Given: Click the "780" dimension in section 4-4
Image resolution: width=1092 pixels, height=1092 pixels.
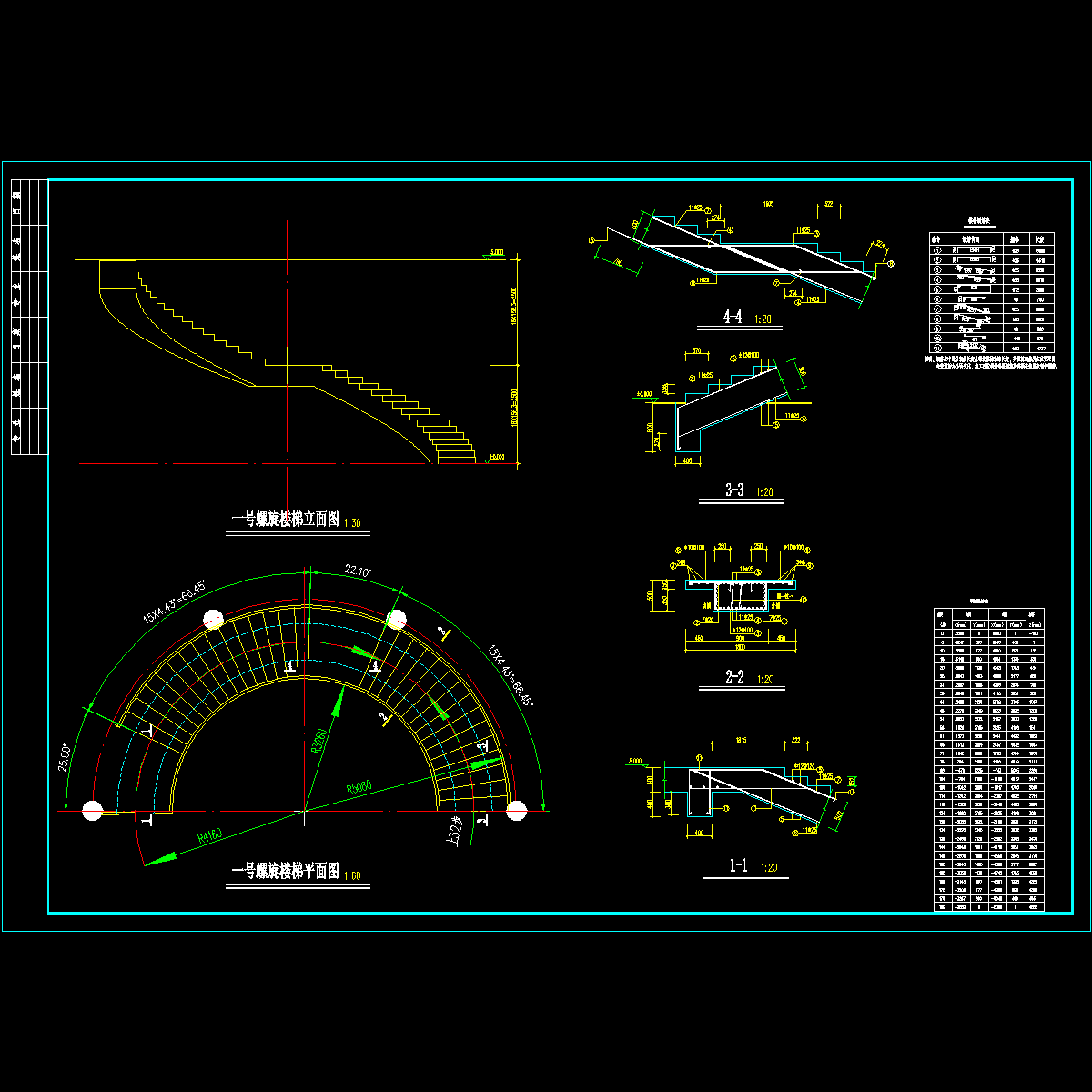Looking at the screenshot, I should [618, 264].
